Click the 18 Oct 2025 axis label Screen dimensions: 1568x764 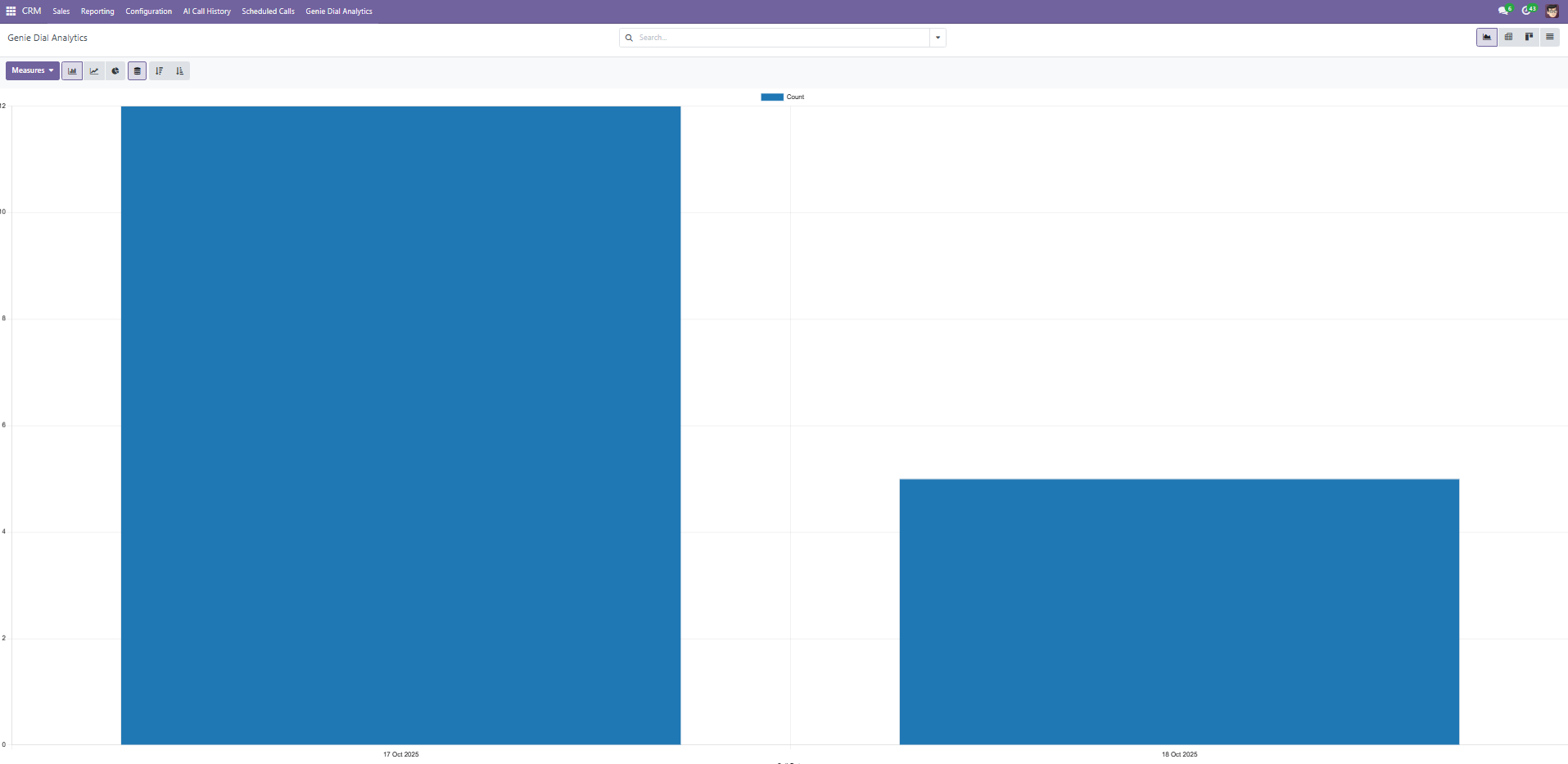1179,754
